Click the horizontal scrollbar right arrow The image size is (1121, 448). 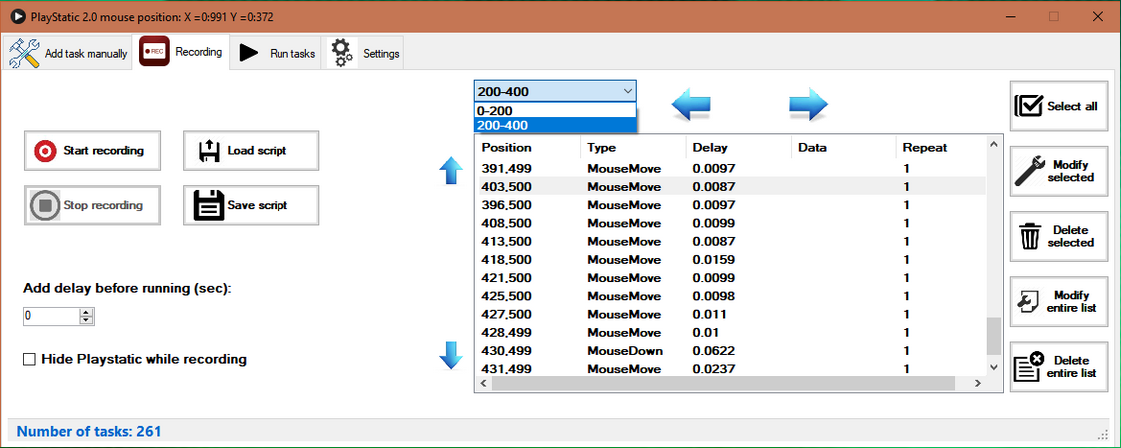(979, 384)
